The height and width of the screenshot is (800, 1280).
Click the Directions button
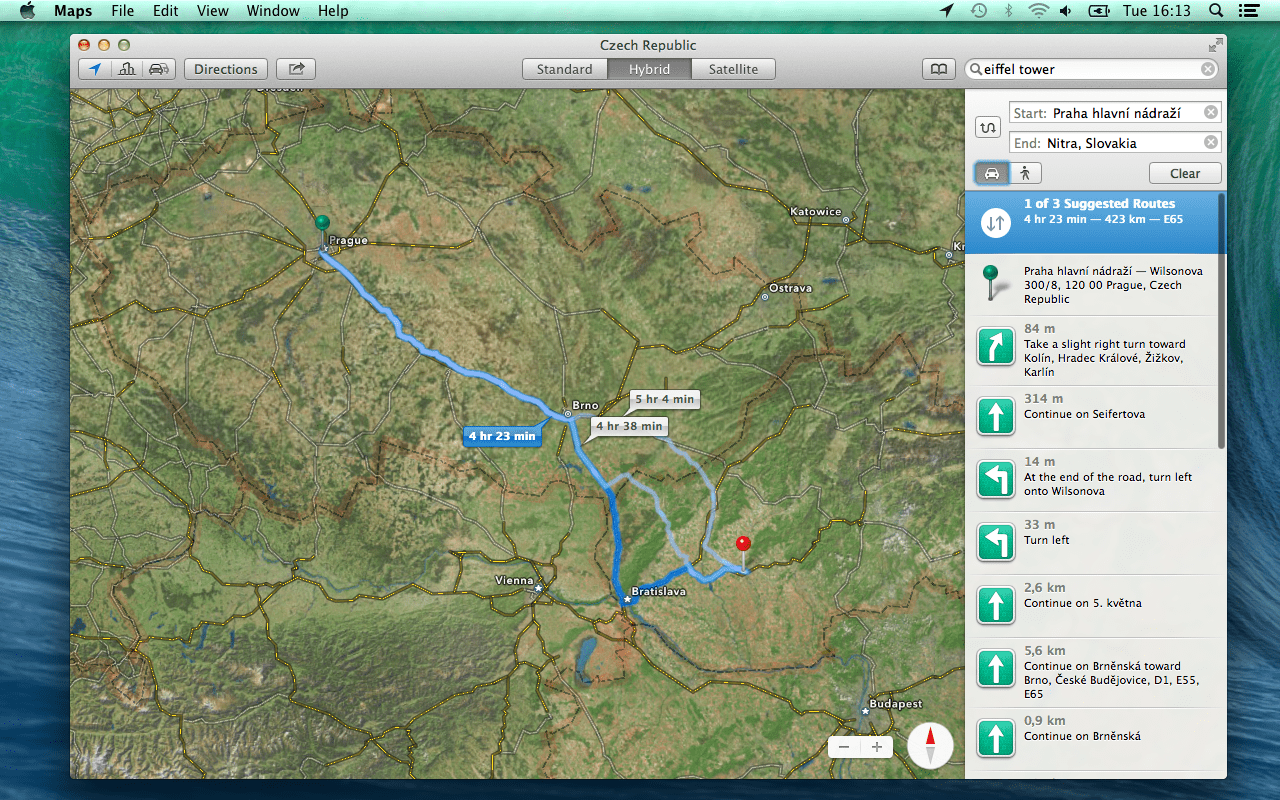(x=226, y=69)
